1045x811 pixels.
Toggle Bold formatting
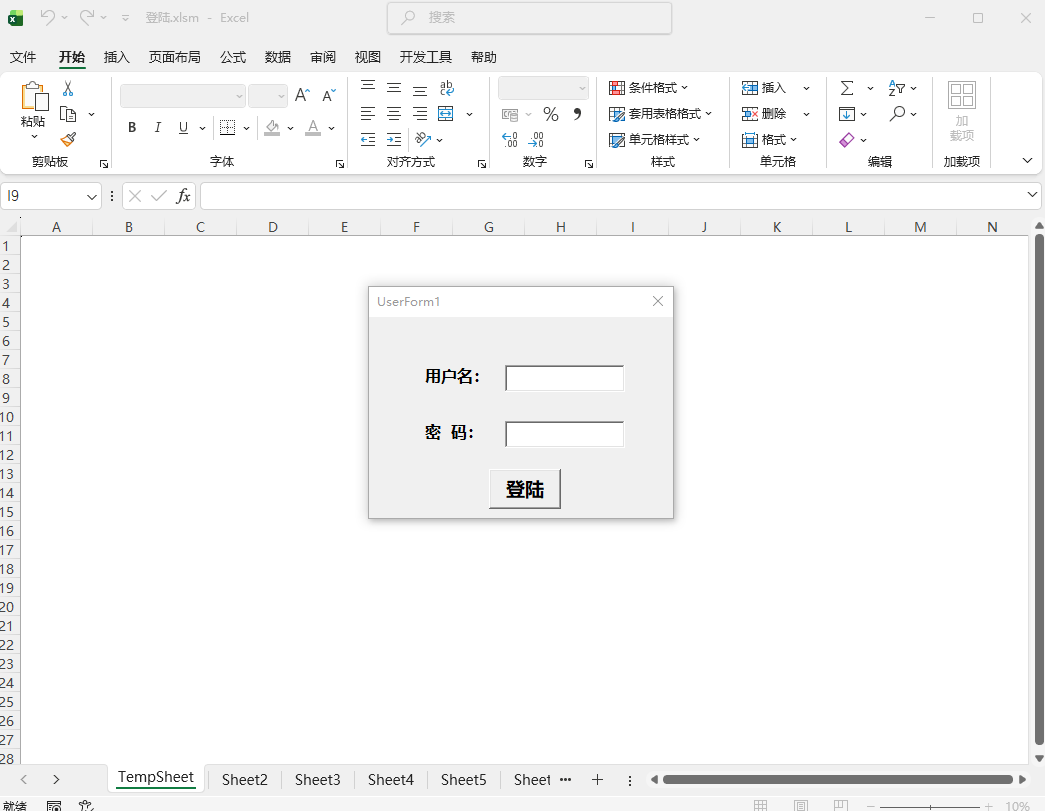tap(132, 128)
